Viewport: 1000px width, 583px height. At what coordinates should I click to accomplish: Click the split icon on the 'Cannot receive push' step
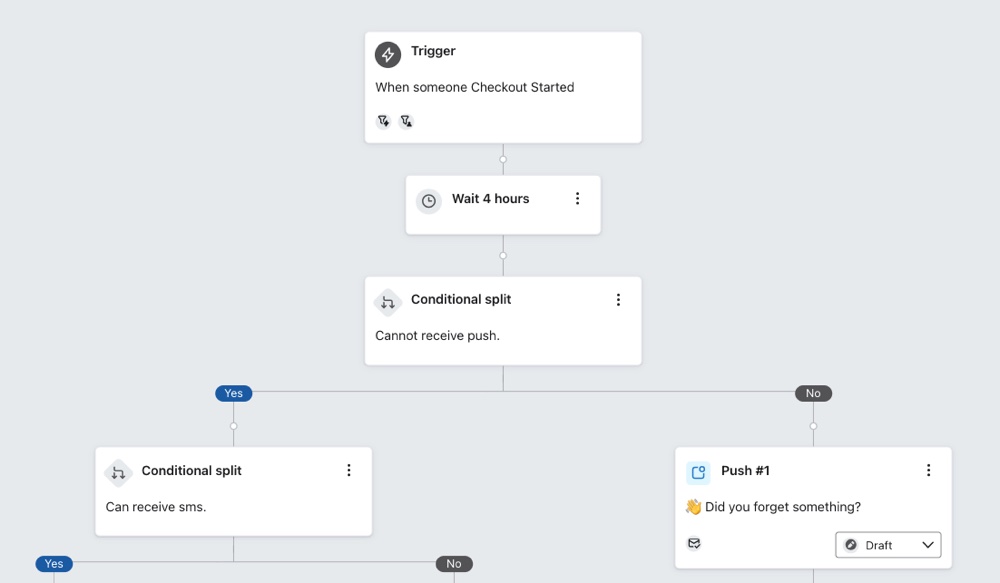388,302
